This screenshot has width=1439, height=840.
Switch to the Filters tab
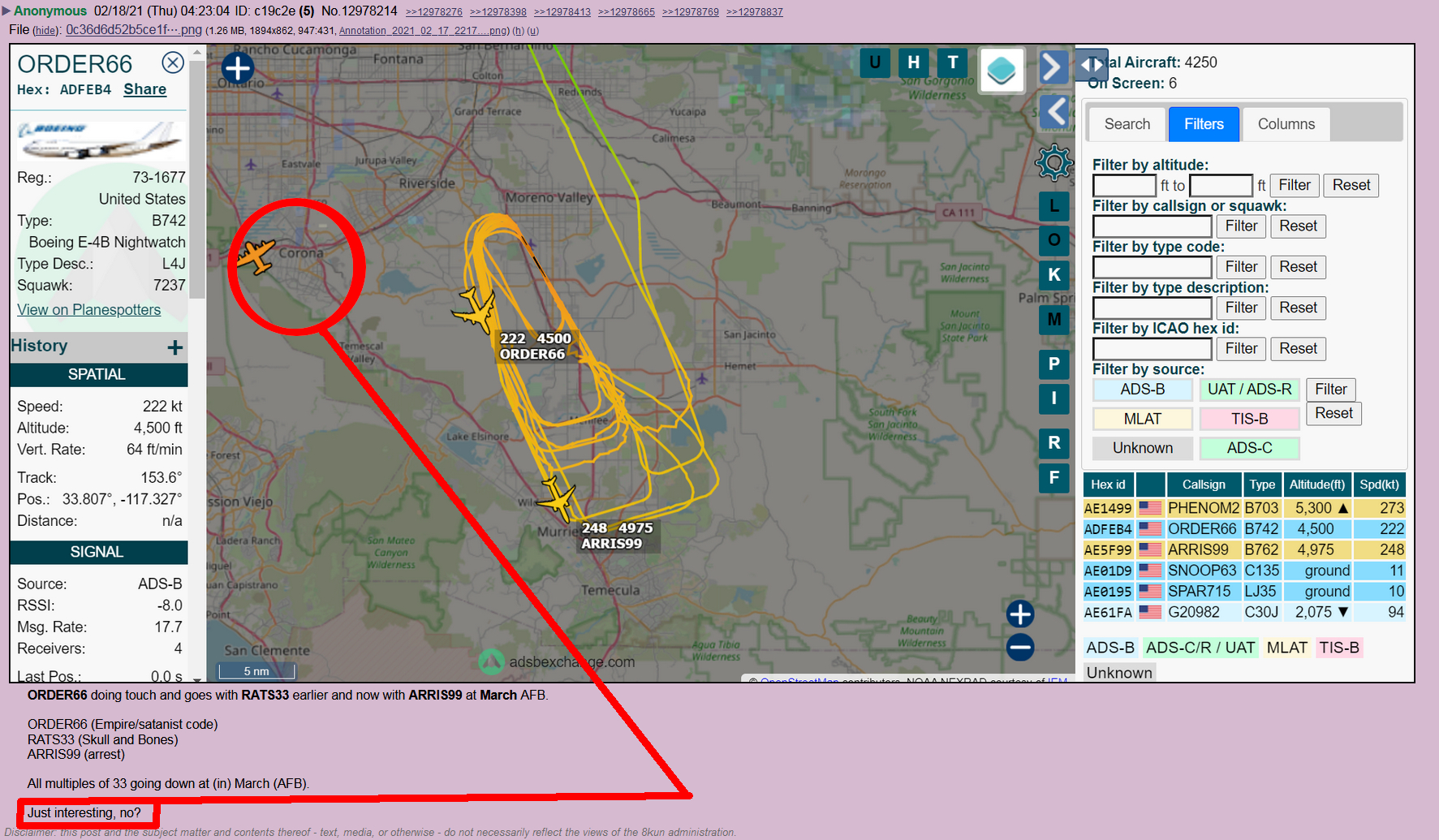pos(1204,124)
